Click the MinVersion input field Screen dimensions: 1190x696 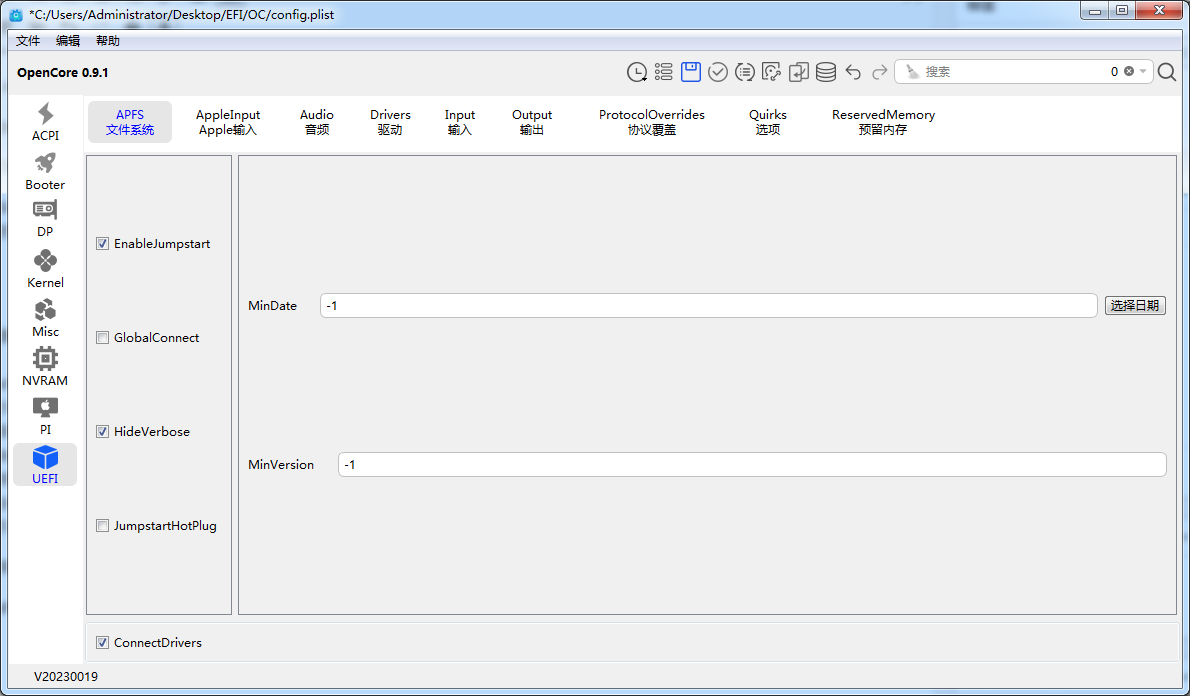click(x=751, y=465)
